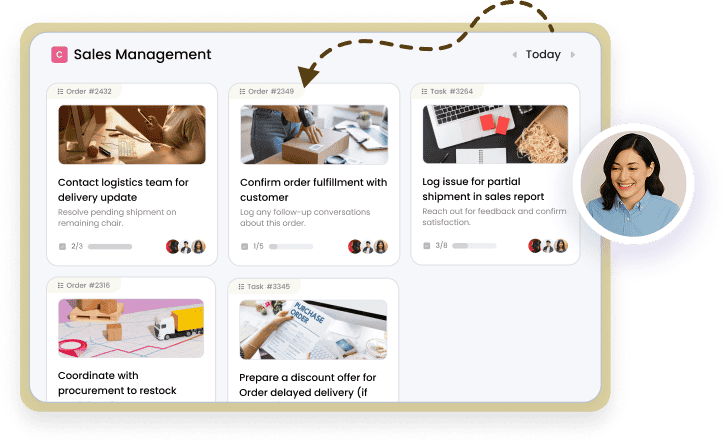Click the Purchase Order thumbnail image
The height and width of the screenshot is (441, 725).
pyautogui.click(x=313, y=330)
